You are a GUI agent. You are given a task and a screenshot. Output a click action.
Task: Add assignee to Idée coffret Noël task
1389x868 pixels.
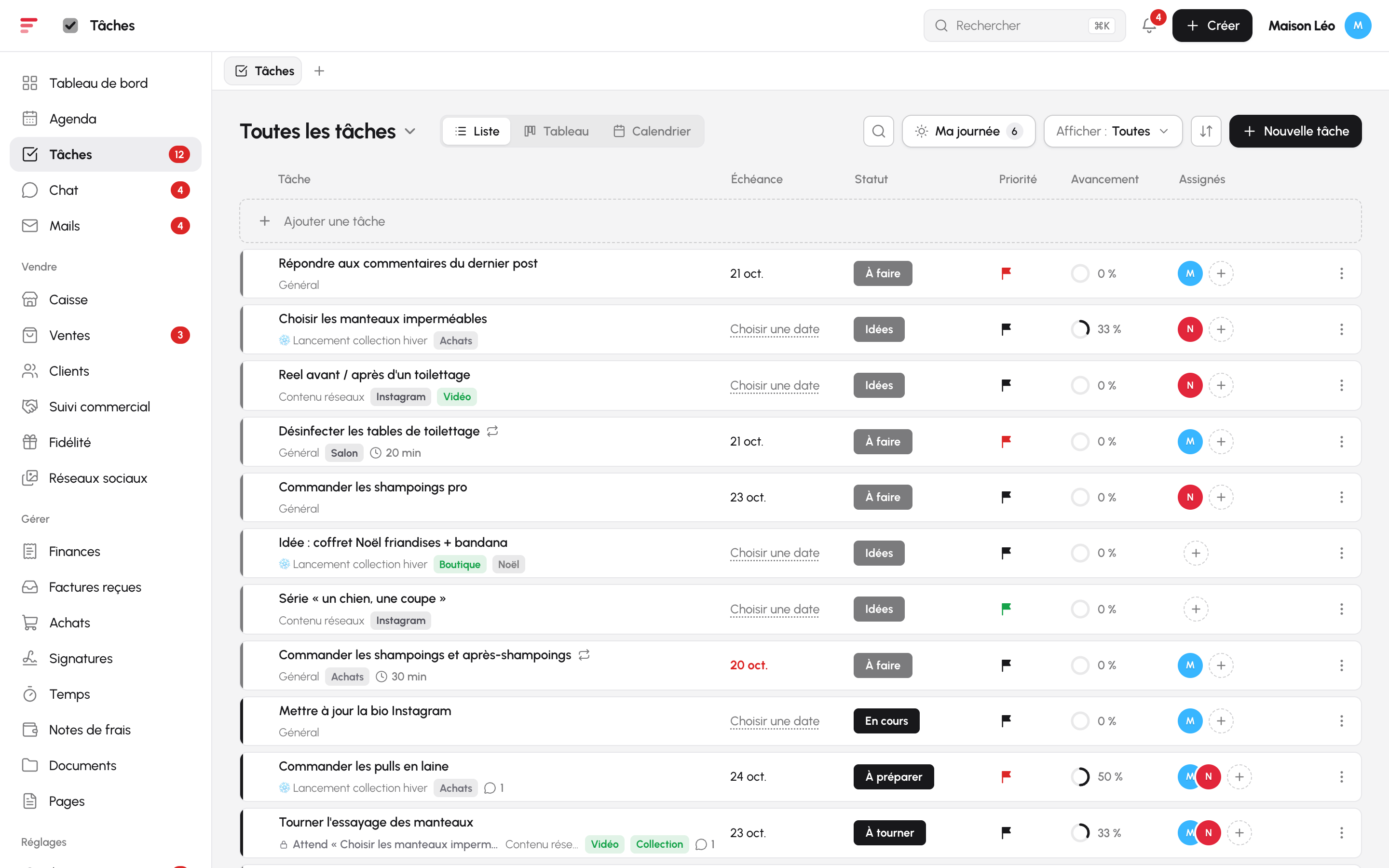[x=1196, y=553]
